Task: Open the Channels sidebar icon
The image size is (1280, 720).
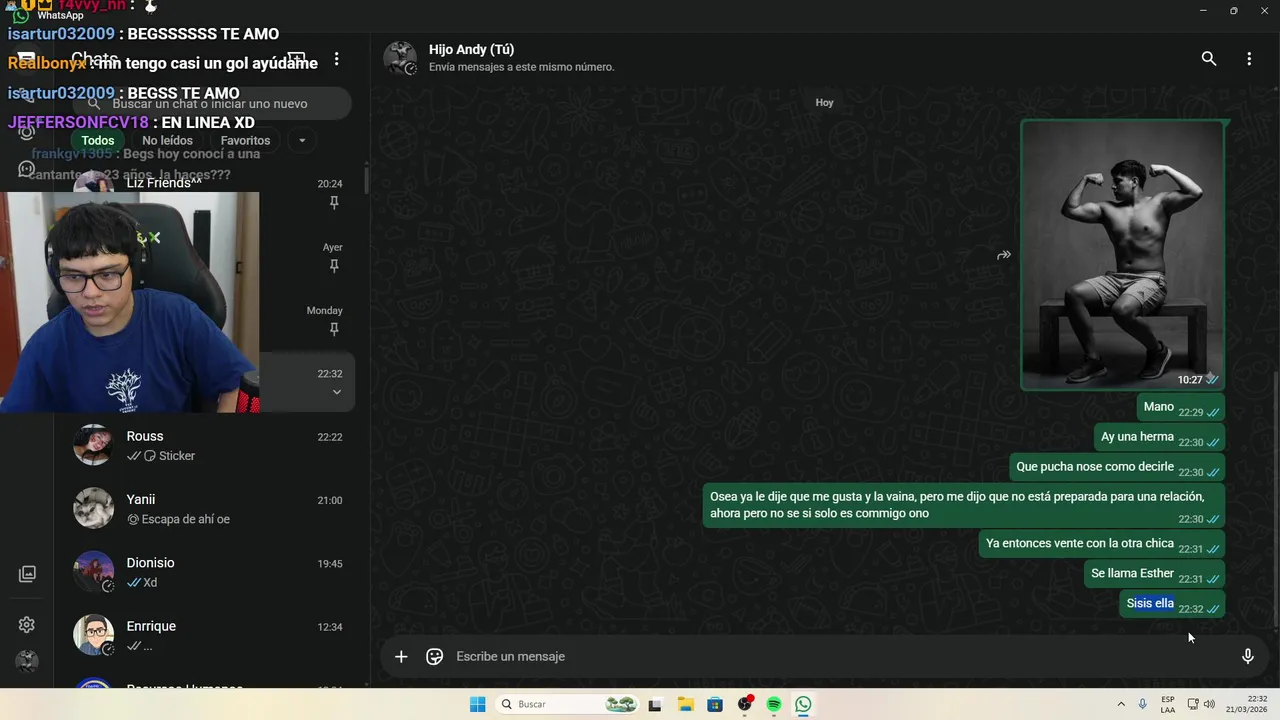Action: pyautogui.click(x=27, y=169)
